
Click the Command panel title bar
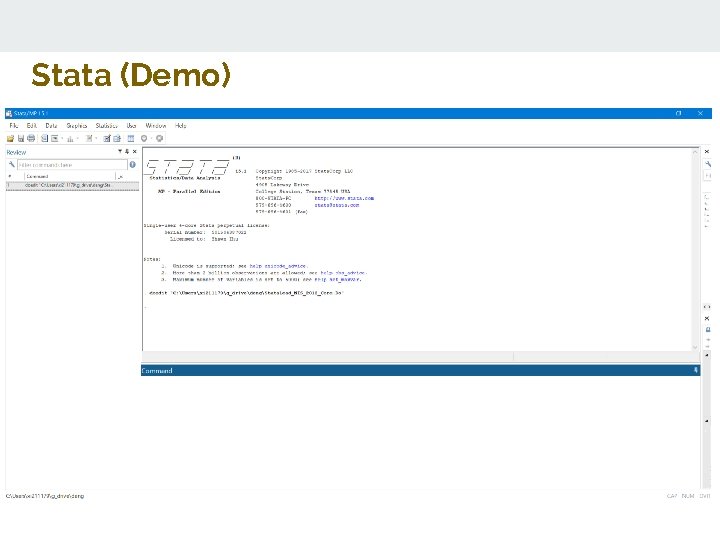coord(420,370)
